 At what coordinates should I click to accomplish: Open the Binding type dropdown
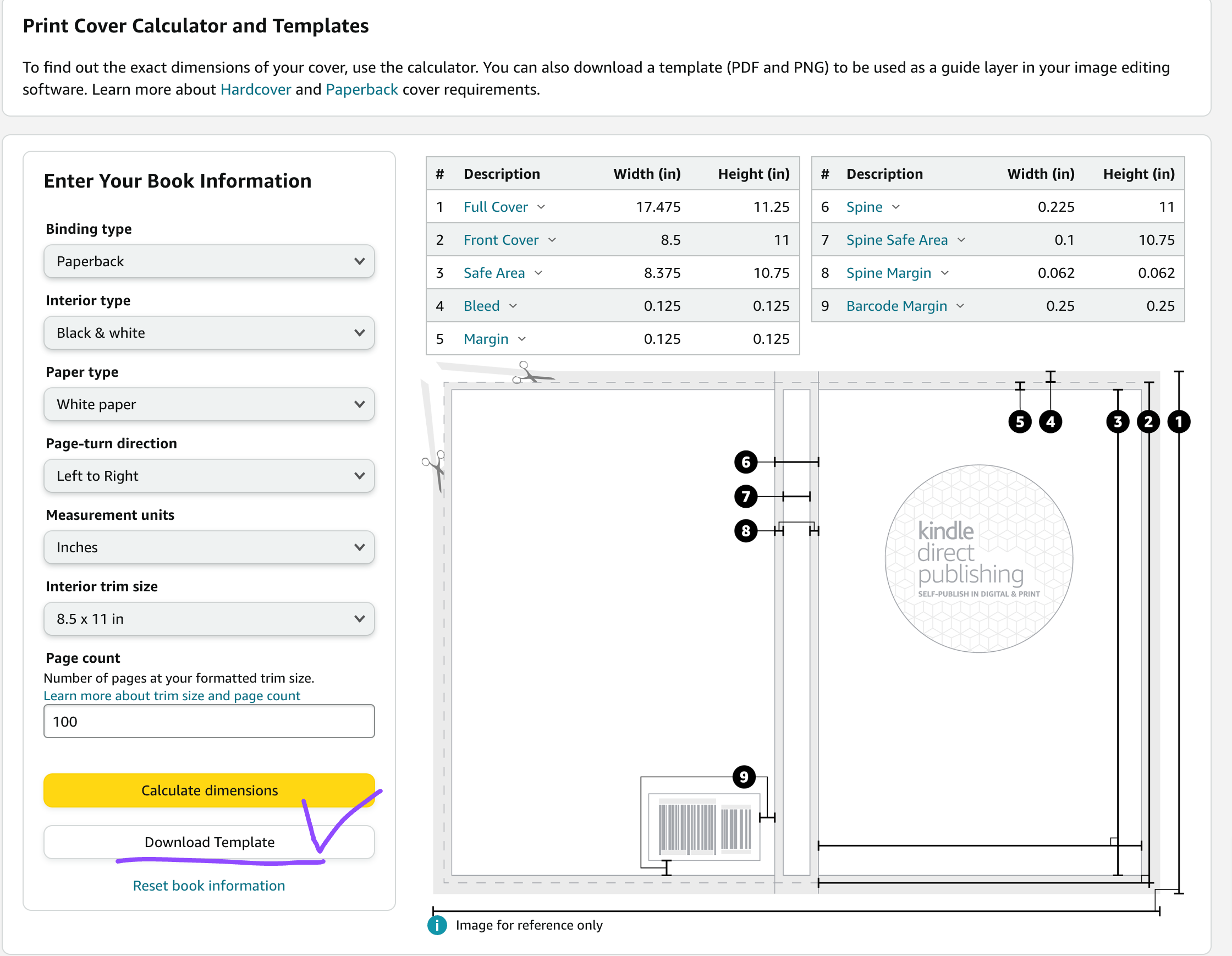click(x=208, y=261)
